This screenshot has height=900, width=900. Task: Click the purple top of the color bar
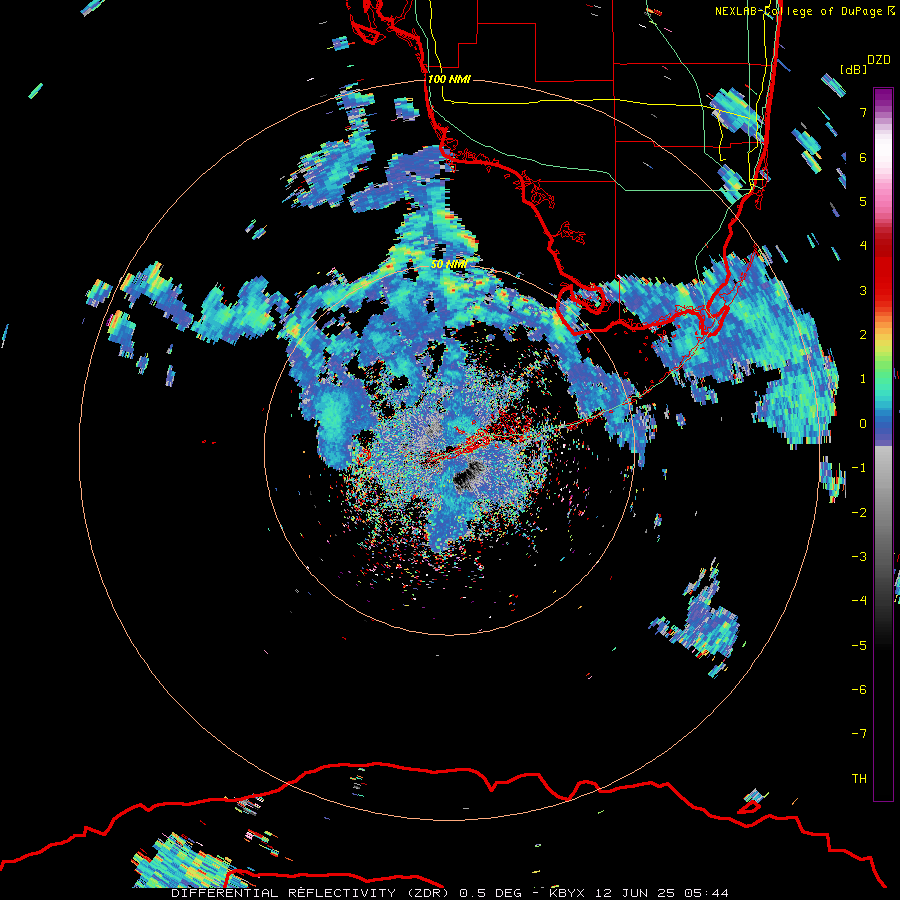[883, 98]
